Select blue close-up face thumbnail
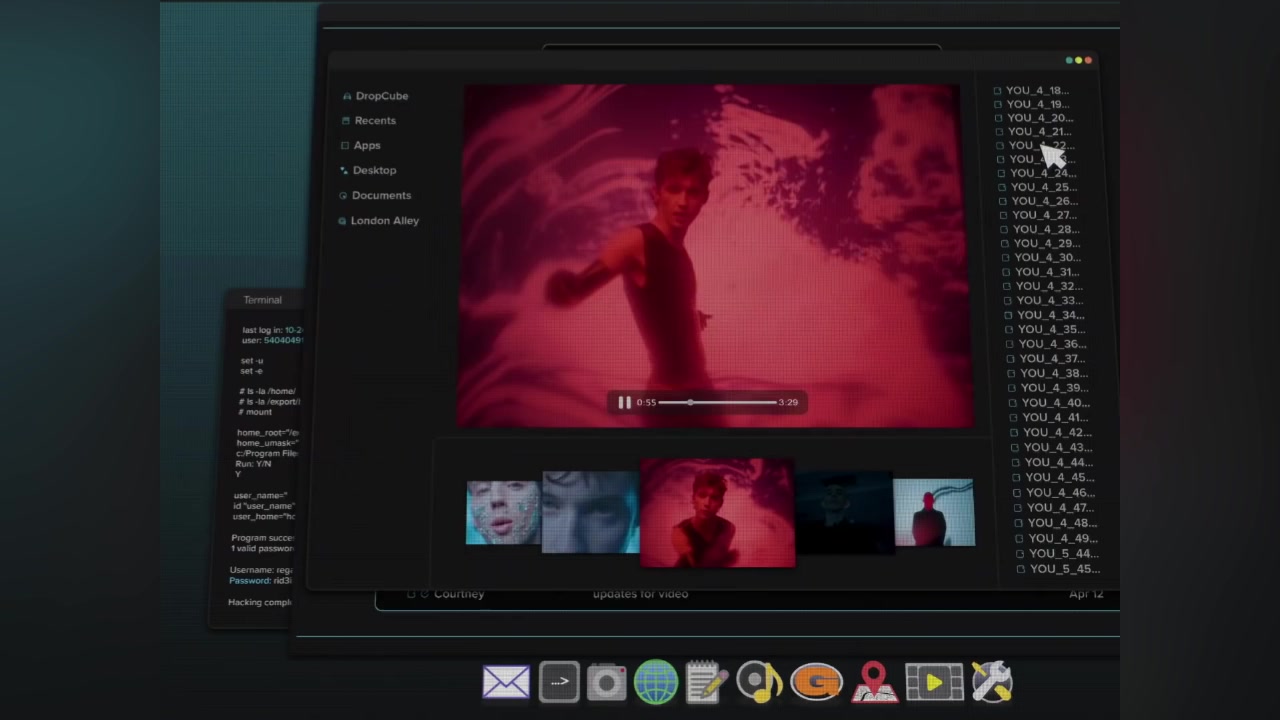Image resolution: width=1280 pixels, height=720 pixels. [x=590, y=512]
